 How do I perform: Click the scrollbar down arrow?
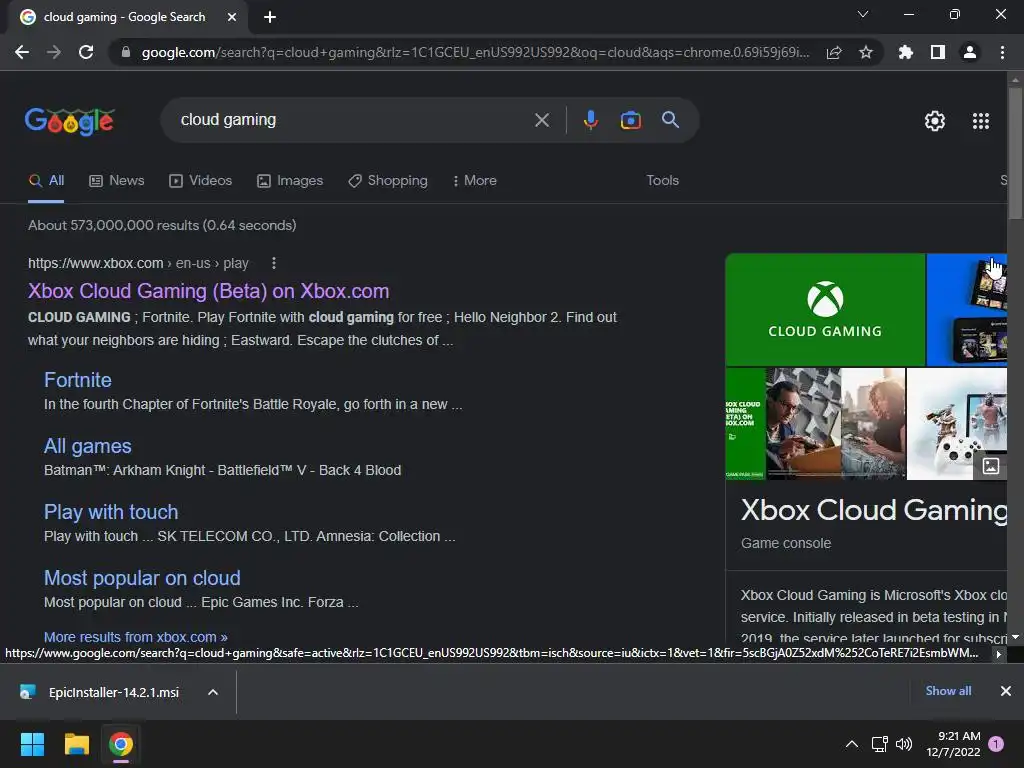pyautogui.click(x=1015, y=636)
